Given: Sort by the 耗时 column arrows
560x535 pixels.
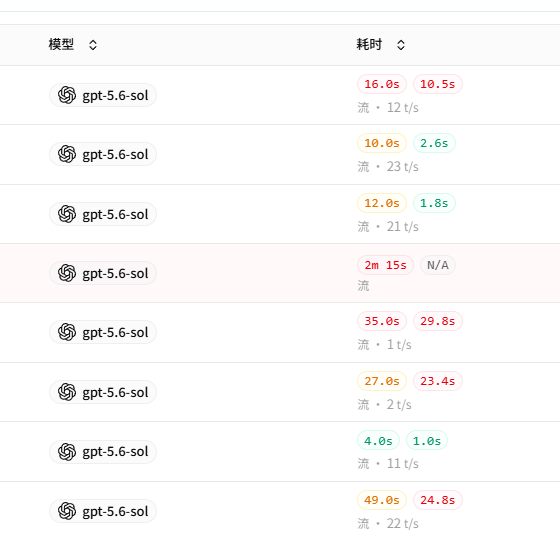Looking at the screenshot, I should 401,45.
